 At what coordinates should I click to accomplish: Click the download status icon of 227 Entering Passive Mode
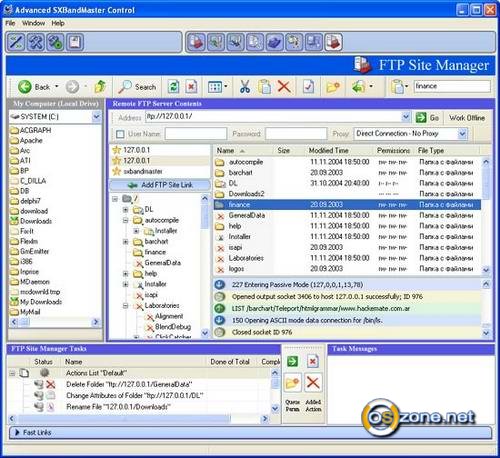point(219,285)
